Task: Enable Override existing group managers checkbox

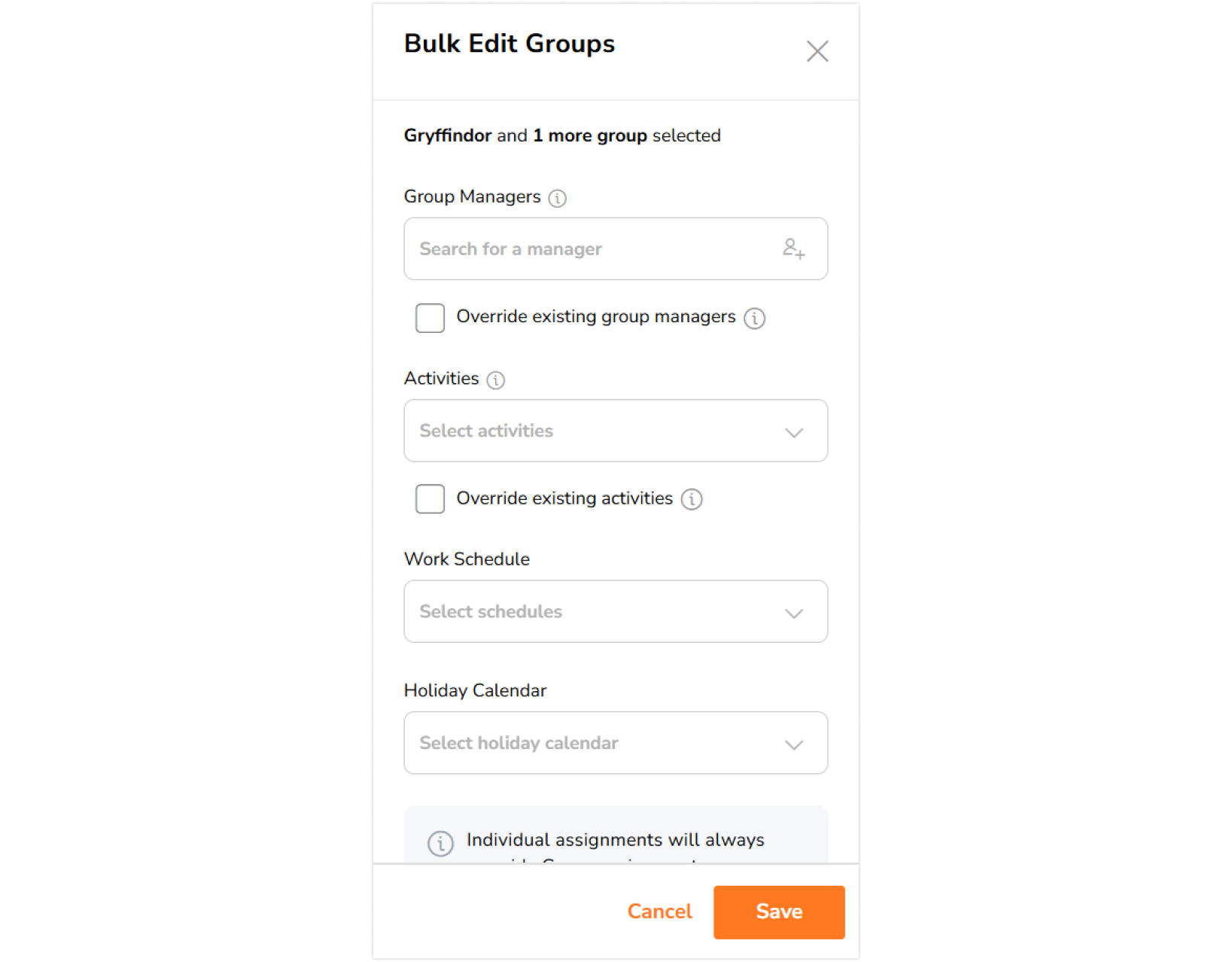Action: (x=430, y=318)
